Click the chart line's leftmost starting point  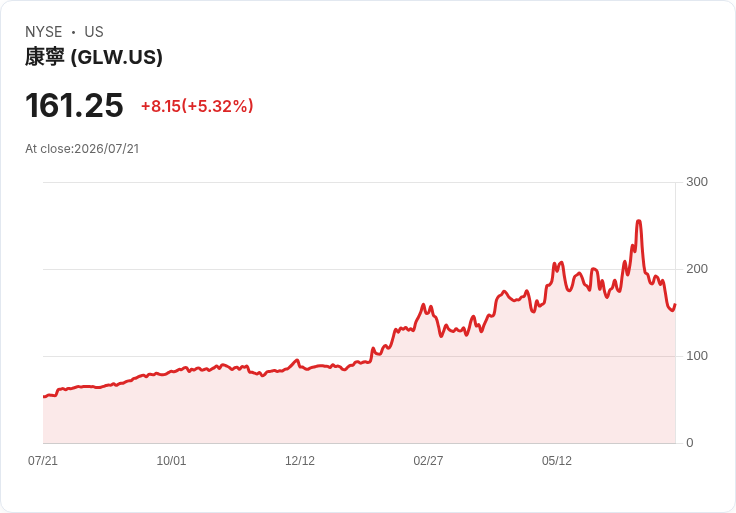44,397
